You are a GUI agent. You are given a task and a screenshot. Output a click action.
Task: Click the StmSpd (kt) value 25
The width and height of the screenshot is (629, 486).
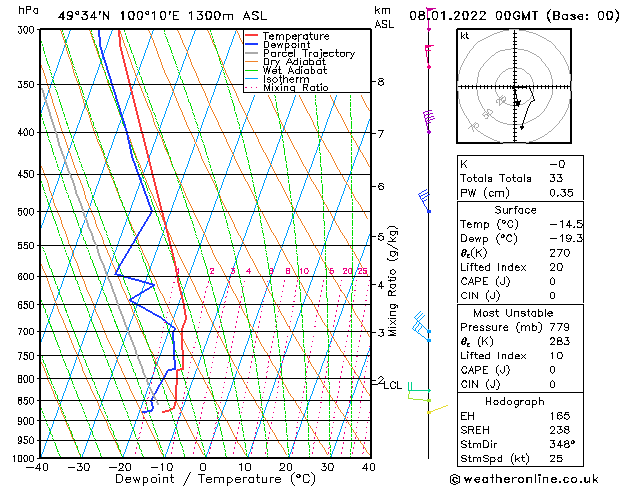pyautogui.click(x=556, y=458)
